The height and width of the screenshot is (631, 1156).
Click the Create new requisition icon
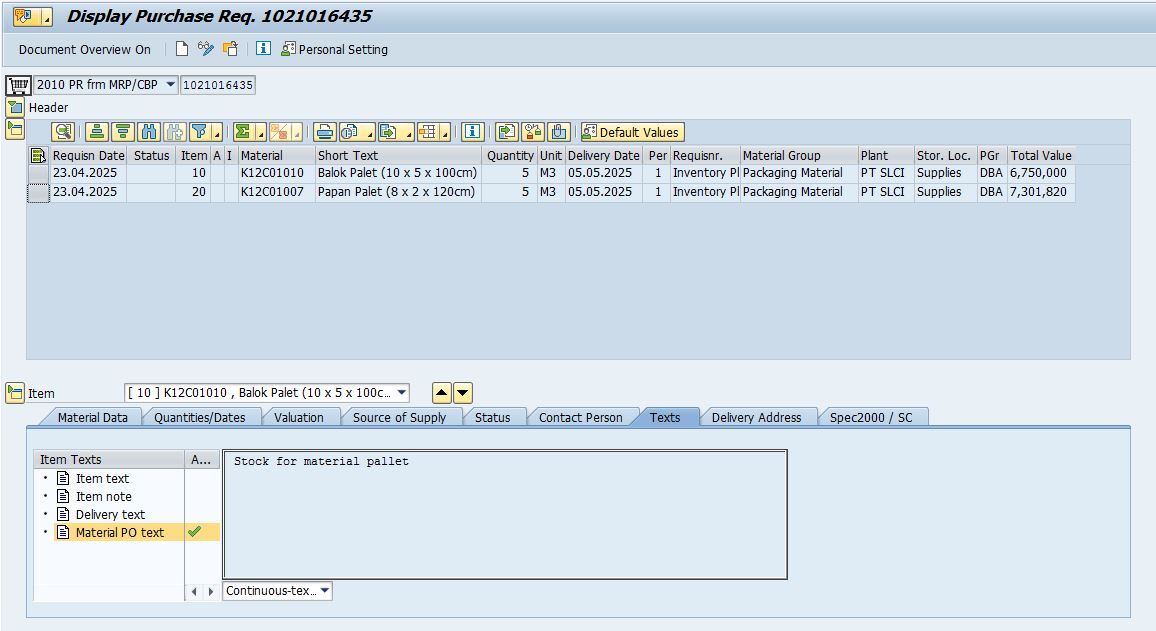(181, 49)
